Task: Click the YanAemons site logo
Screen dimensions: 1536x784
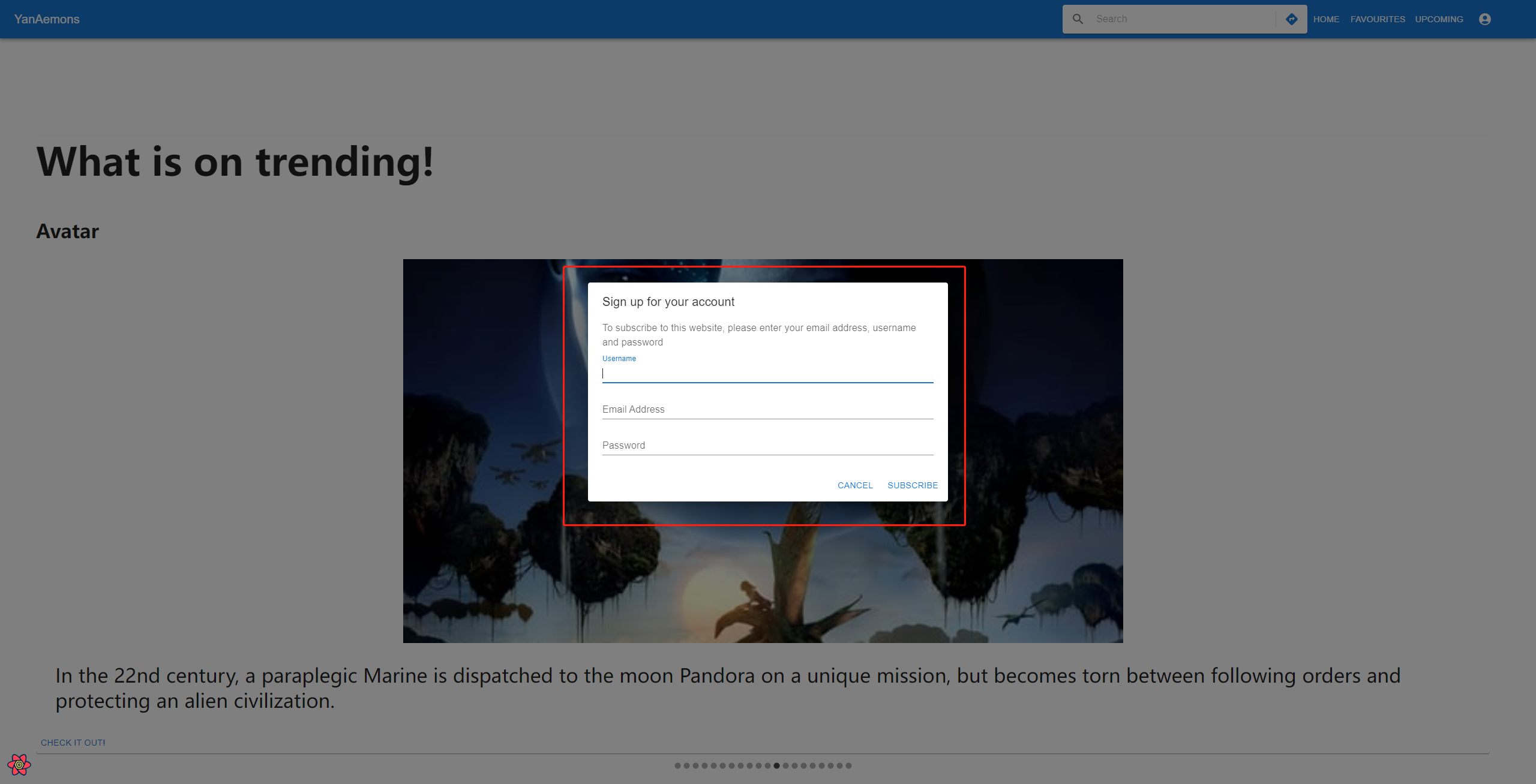Action: 47,19
